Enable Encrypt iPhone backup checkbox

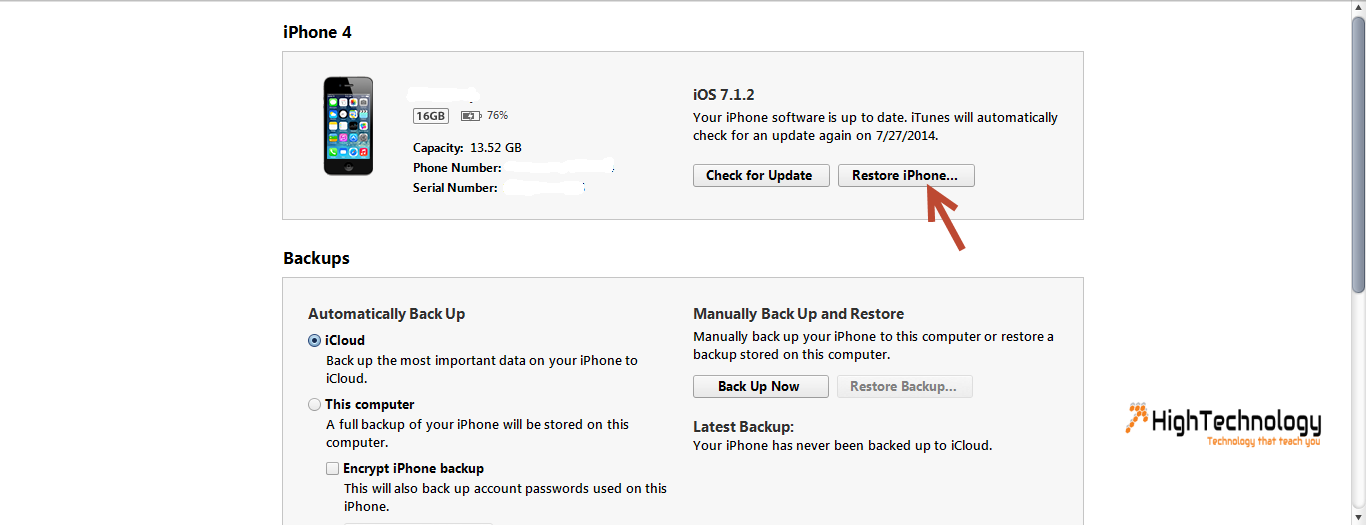point(332,468)
